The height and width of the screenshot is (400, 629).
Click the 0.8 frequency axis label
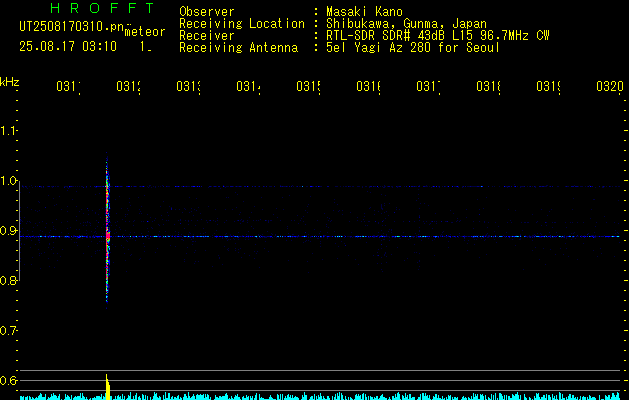[8, 280]
